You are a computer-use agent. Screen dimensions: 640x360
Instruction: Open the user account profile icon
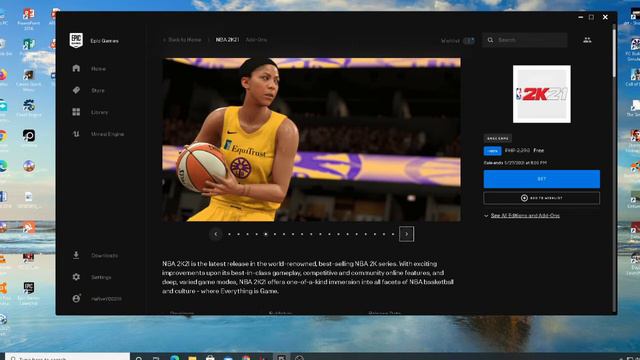[x=76, y=298]
